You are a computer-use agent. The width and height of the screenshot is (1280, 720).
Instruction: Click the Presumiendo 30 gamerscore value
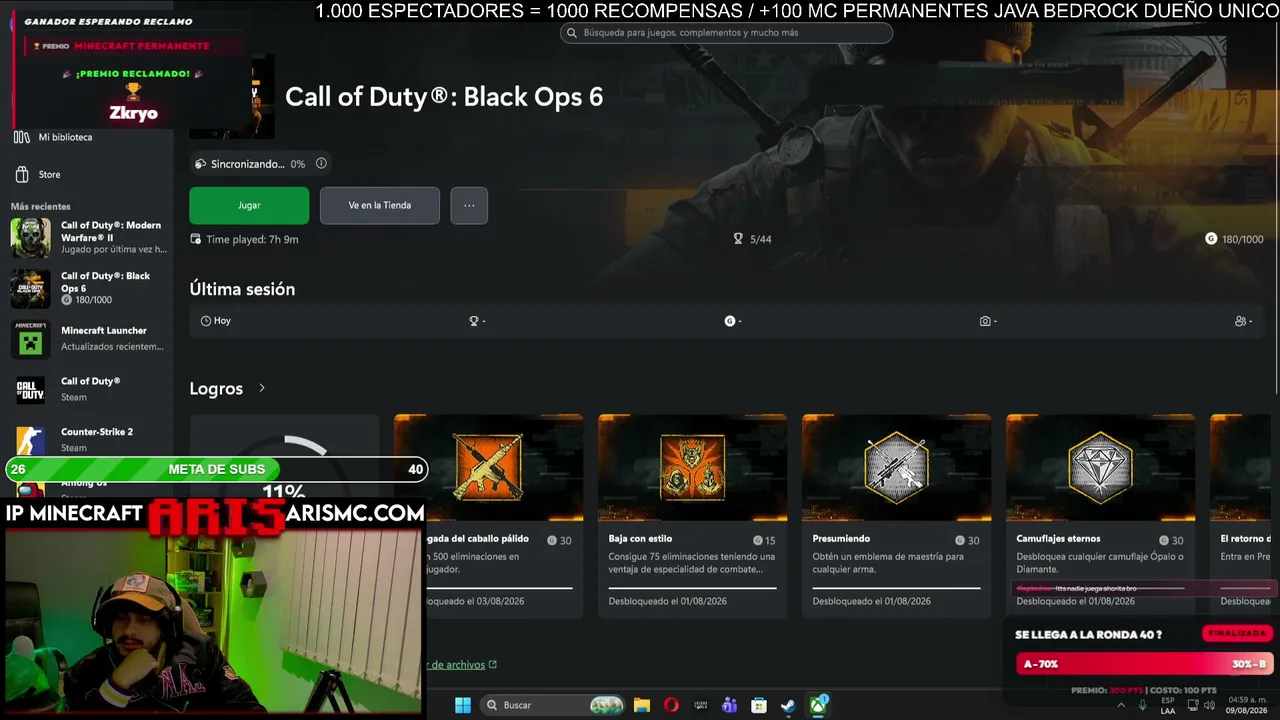(973, 540)
